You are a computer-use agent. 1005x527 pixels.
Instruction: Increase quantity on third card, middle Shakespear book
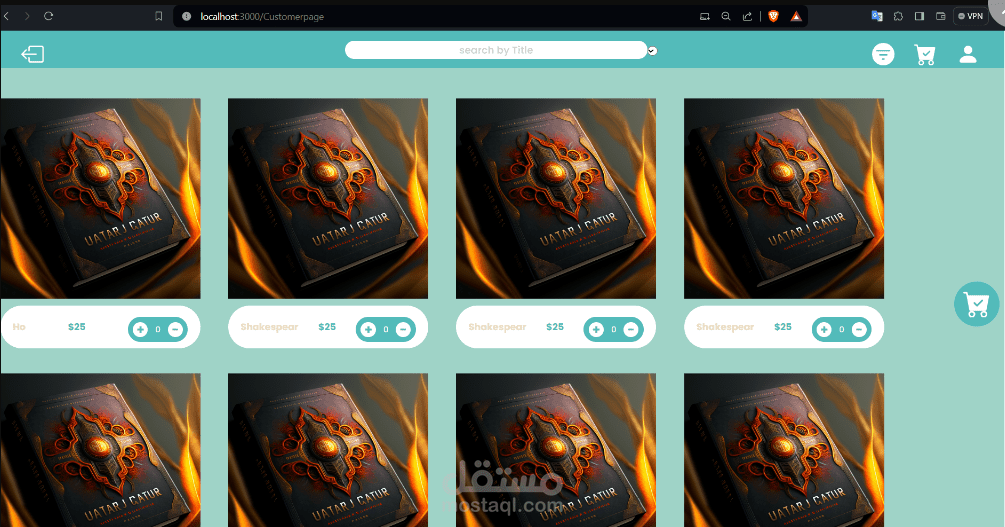coord(596,330)
